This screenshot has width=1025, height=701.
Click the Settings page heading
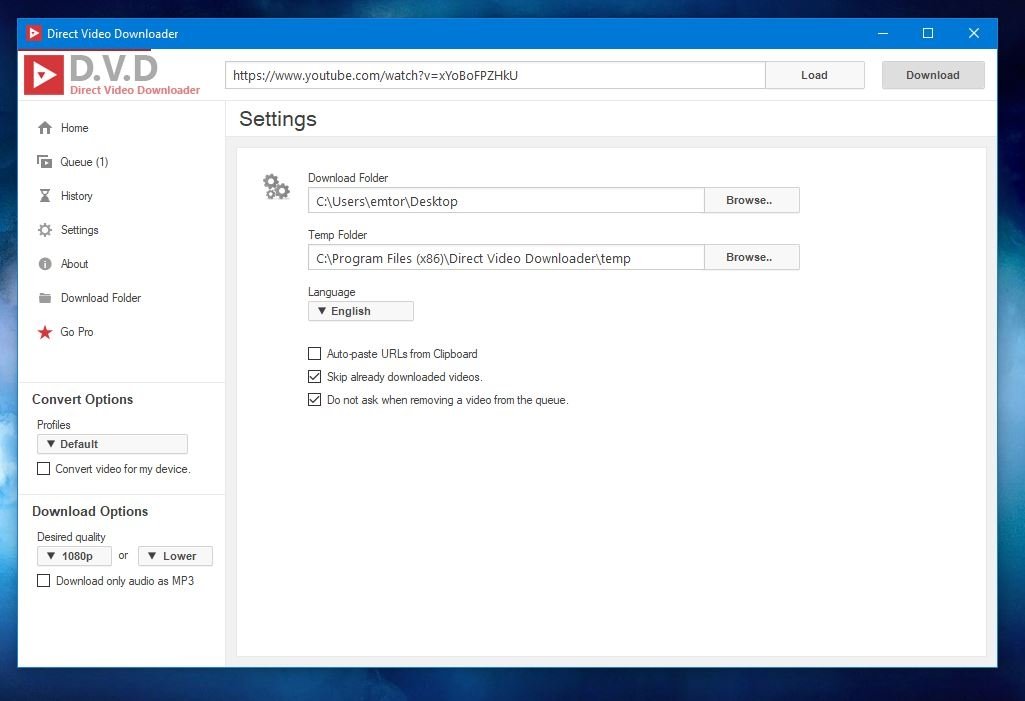[x=278, y=119]
